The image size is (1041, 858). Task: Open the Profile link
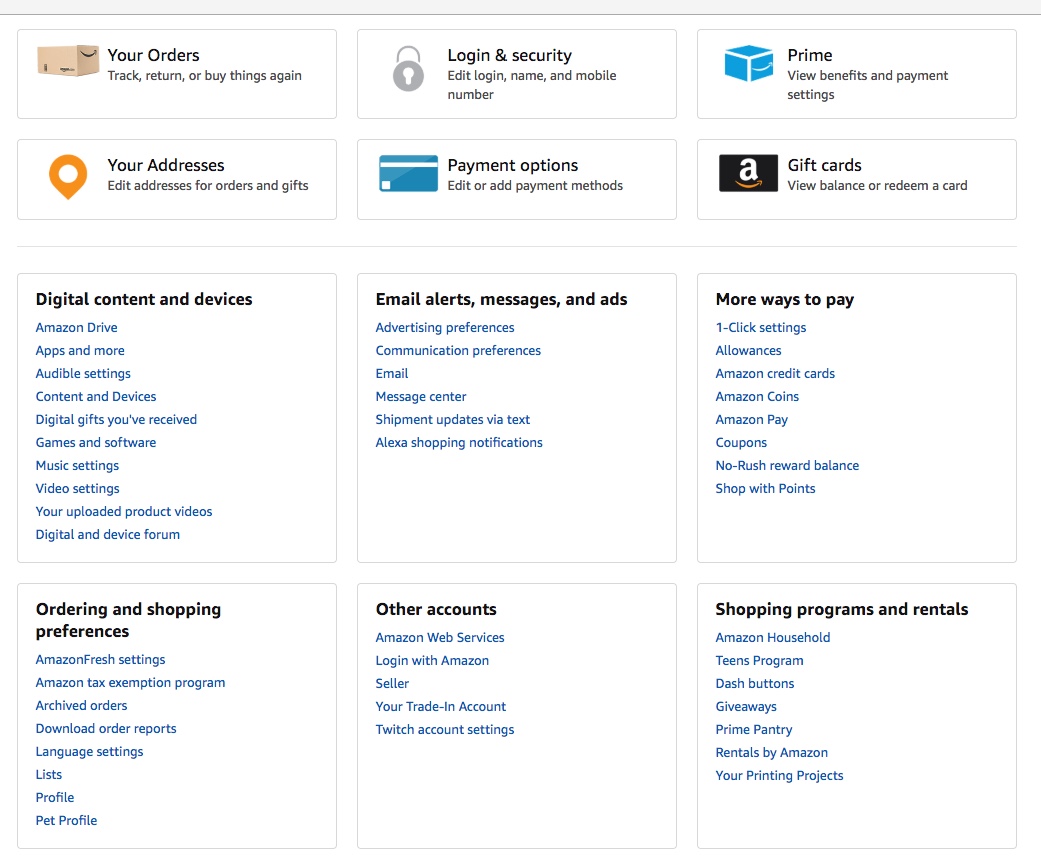click(x=54, y=798)
